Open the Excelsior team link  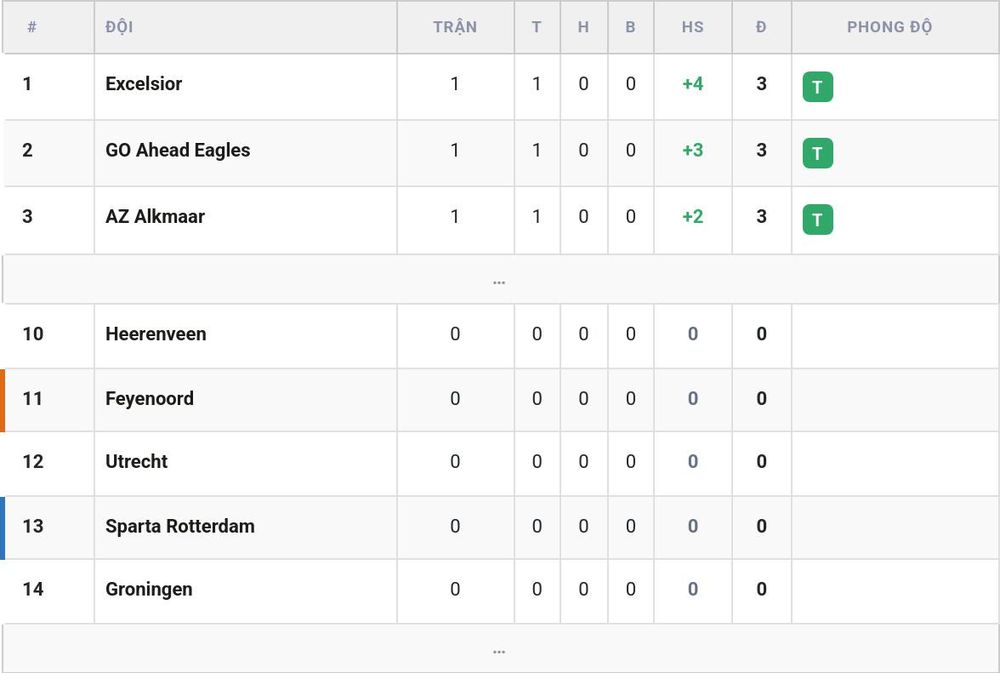coord(143,84)
